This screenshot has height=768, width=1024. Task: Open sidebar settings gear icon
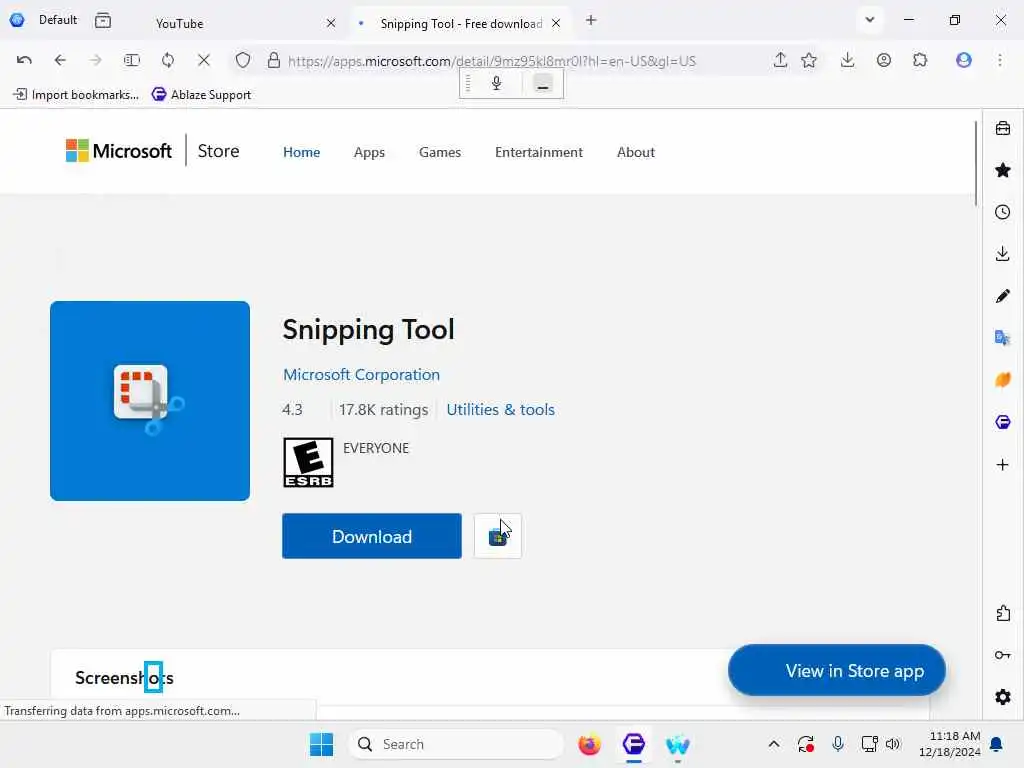[x=1002, y=697]
